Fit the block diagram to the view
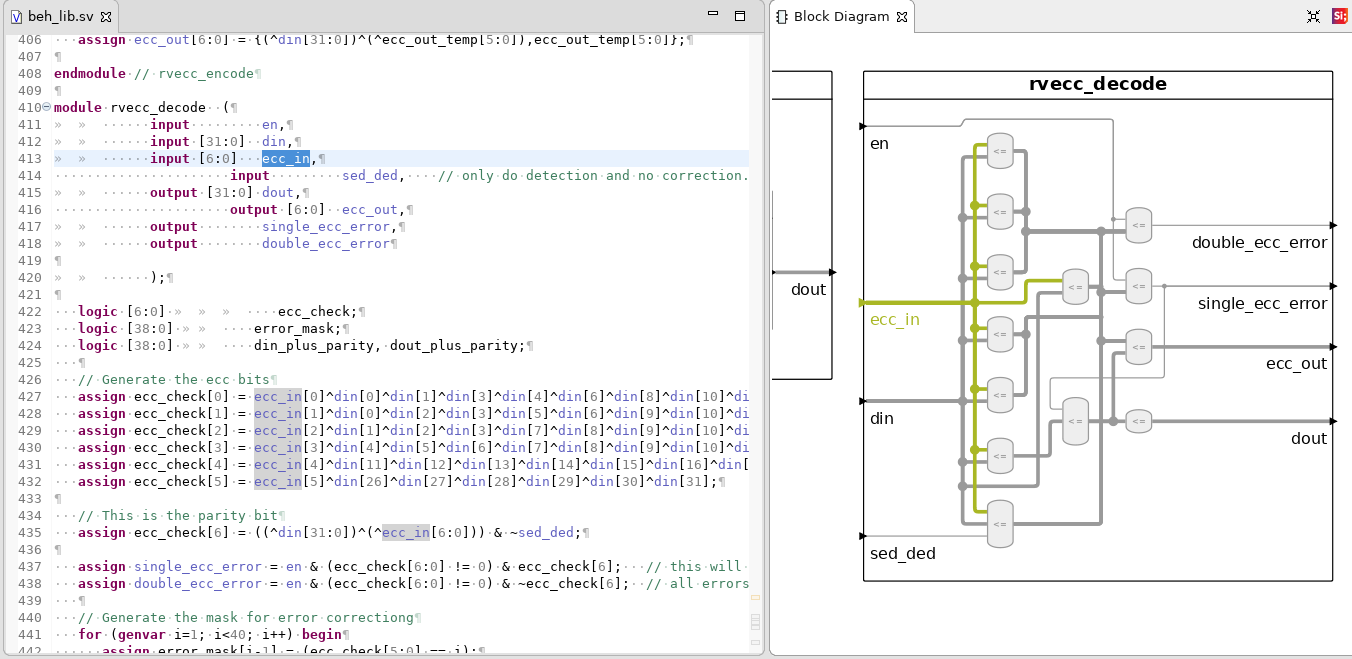Image resolution: width=1352 pixels, height=659 pixels. pyautogui.click(x=1314, y=16)
